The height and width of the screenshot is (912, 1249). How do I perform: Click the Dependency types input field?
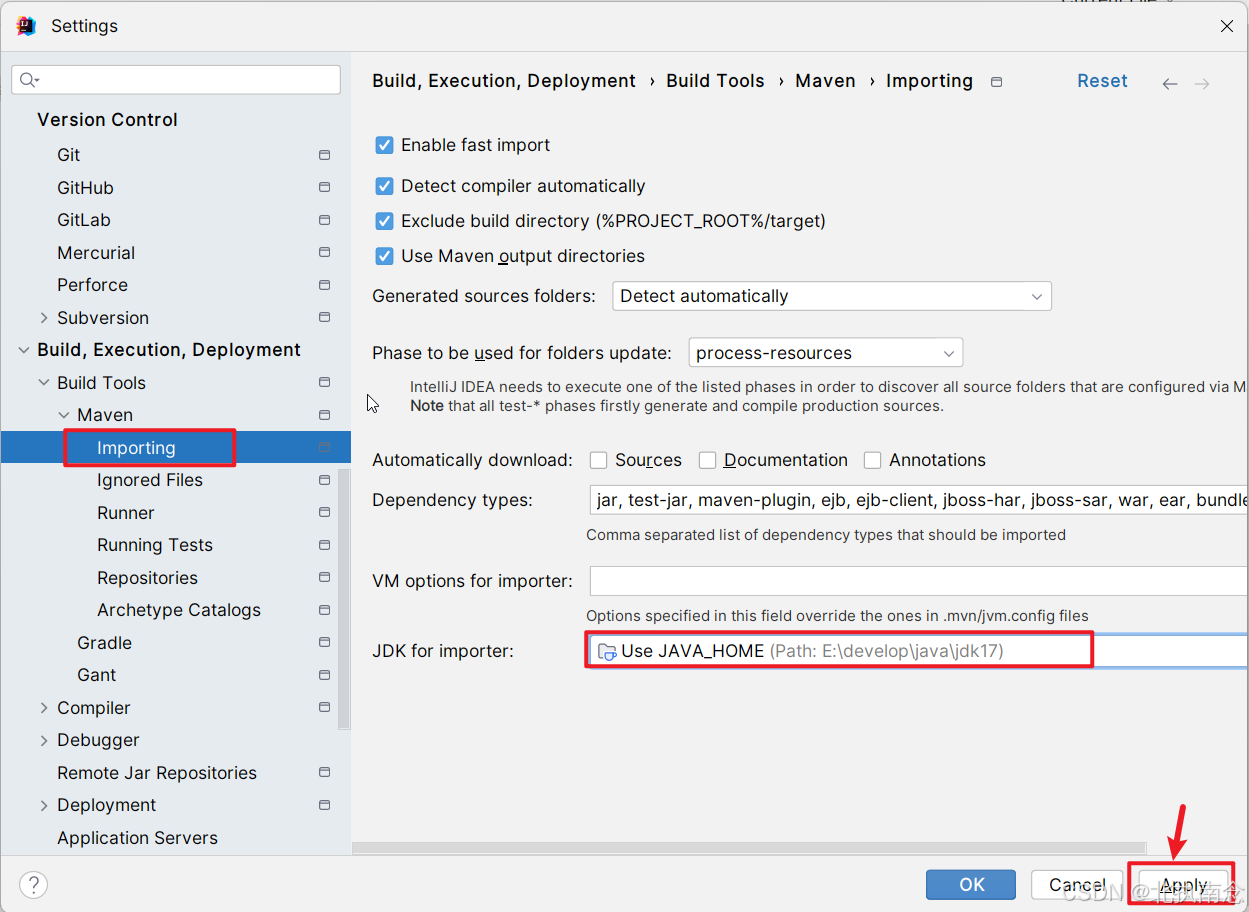pos(918,500)
